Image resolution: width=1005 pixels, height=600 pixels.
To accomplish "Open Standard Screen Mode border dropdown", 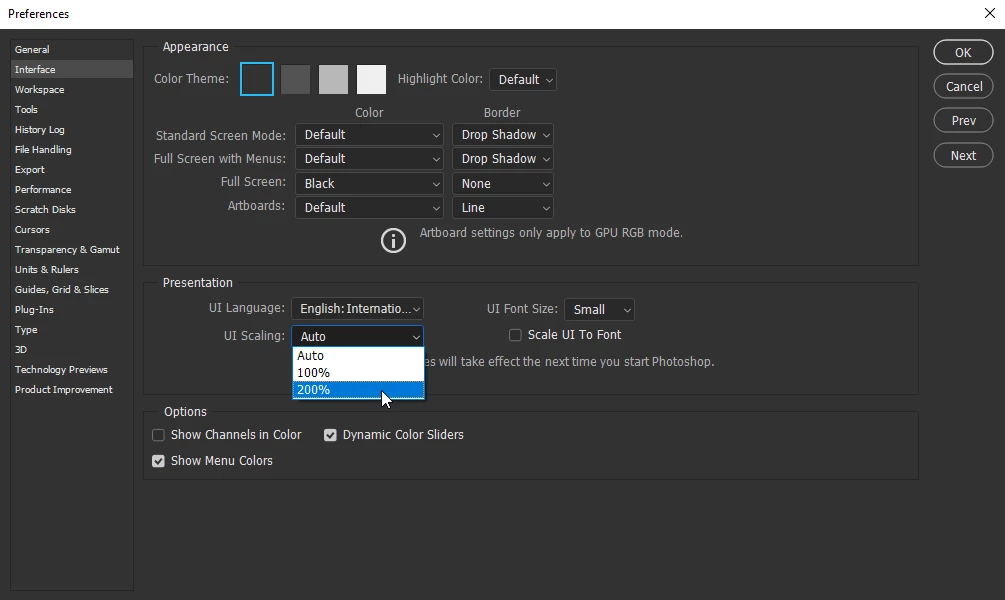I will pos(503,135).
